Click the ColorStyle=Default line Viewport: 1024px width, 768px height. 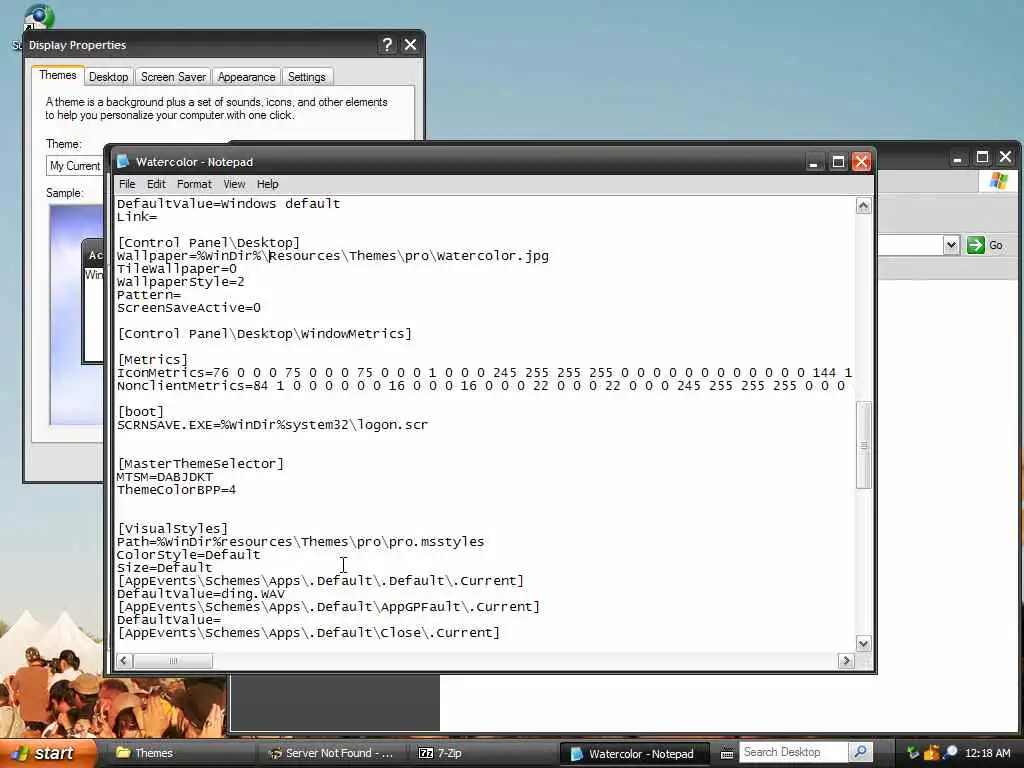coord(188,555)
